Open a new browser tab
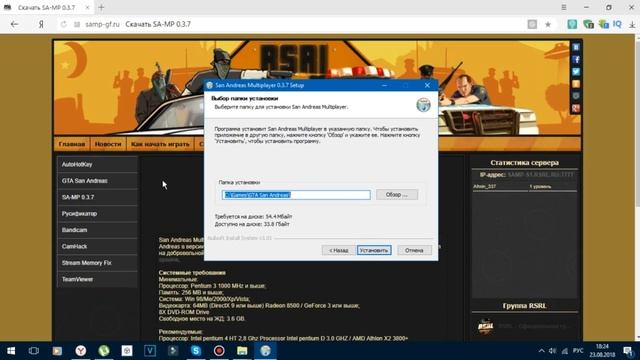The image size is (640, 360). [x=101, y=7]
